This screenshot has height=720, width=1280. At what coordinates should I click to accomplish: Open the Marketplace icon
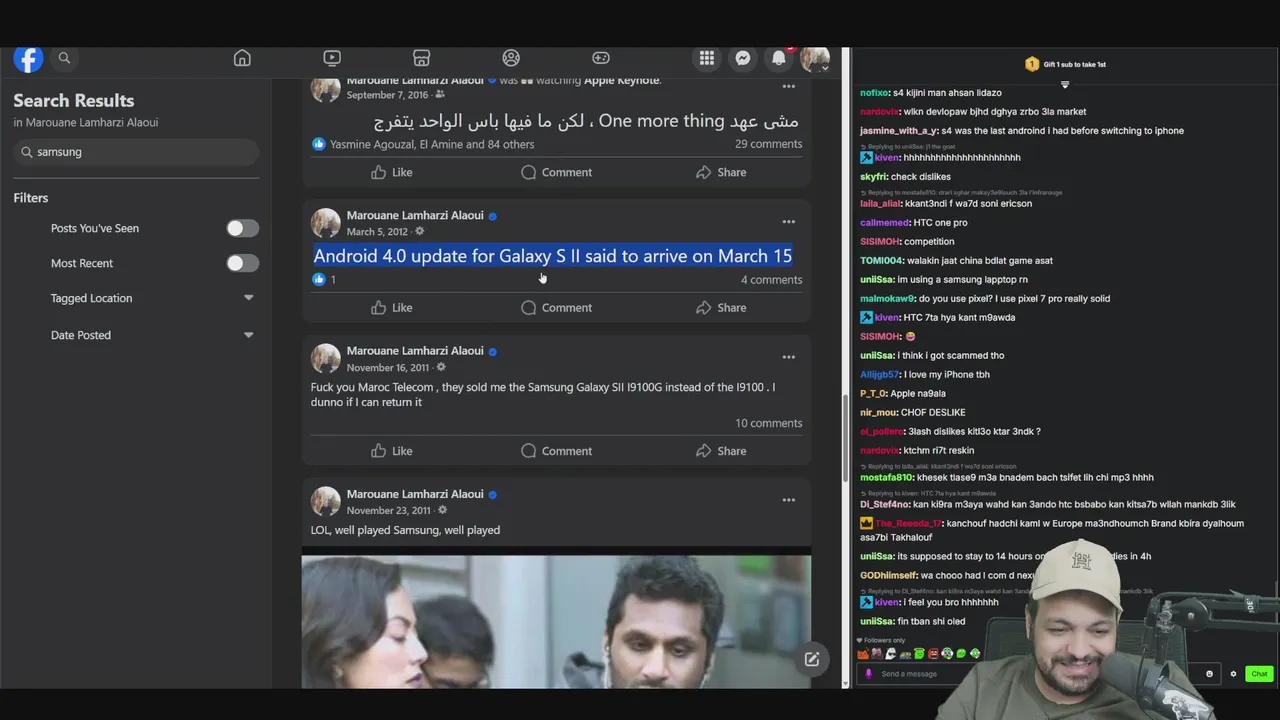[x=421, y=58]
